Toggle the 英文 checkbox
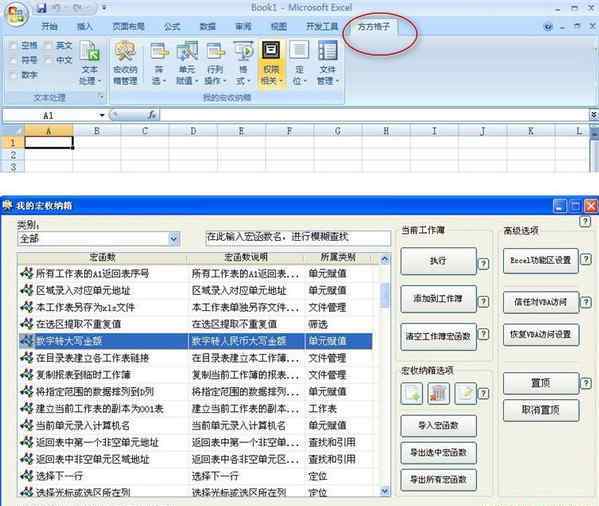The height and width of the screenshot is (506, 599). (48, 46)
